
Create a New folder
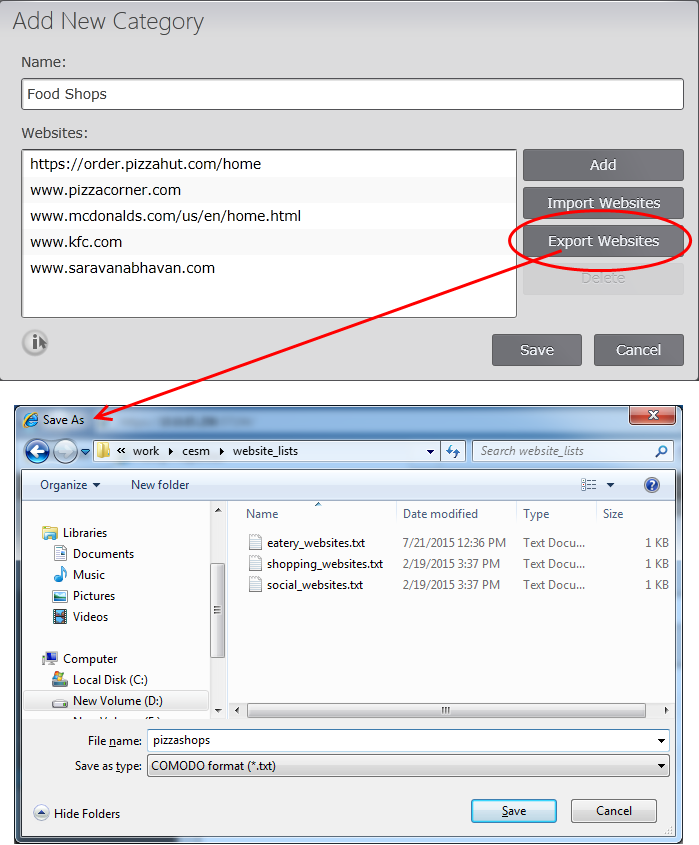160,485
